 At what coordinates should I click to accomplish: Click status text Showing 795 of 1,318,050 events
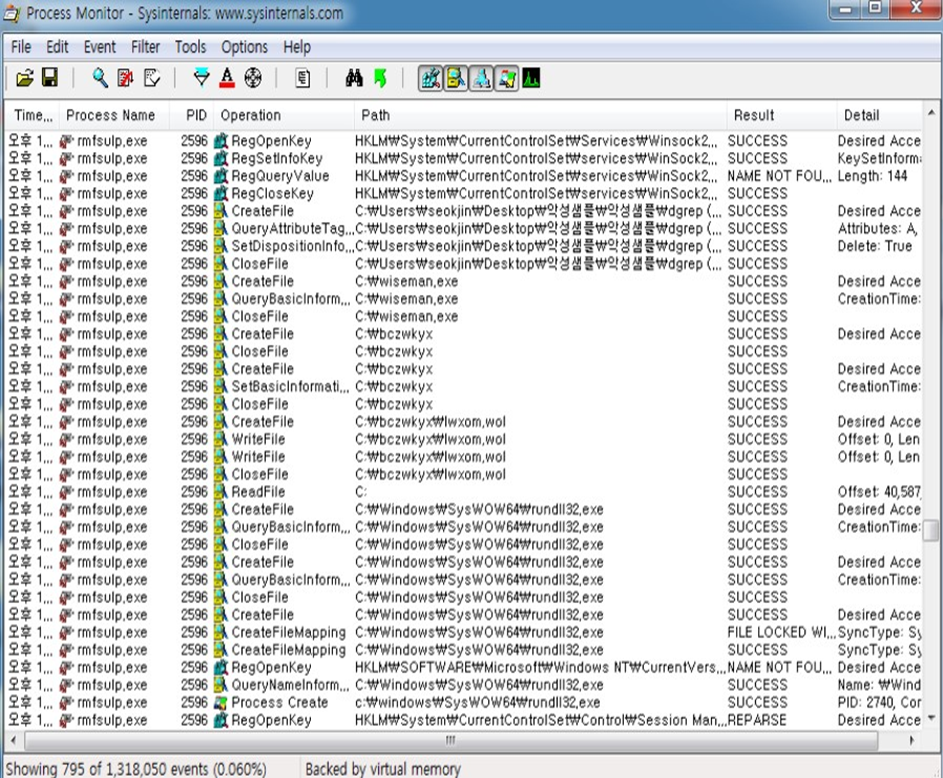pyautogui.click(x=136, y=768)
